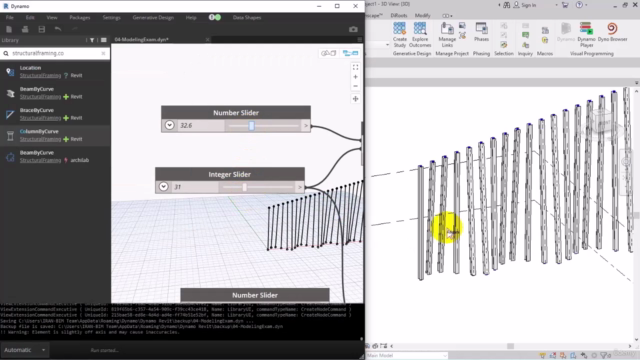The image size is (640, 360).
Task: Click the Number Slider output port
Action: click(306, 126)
